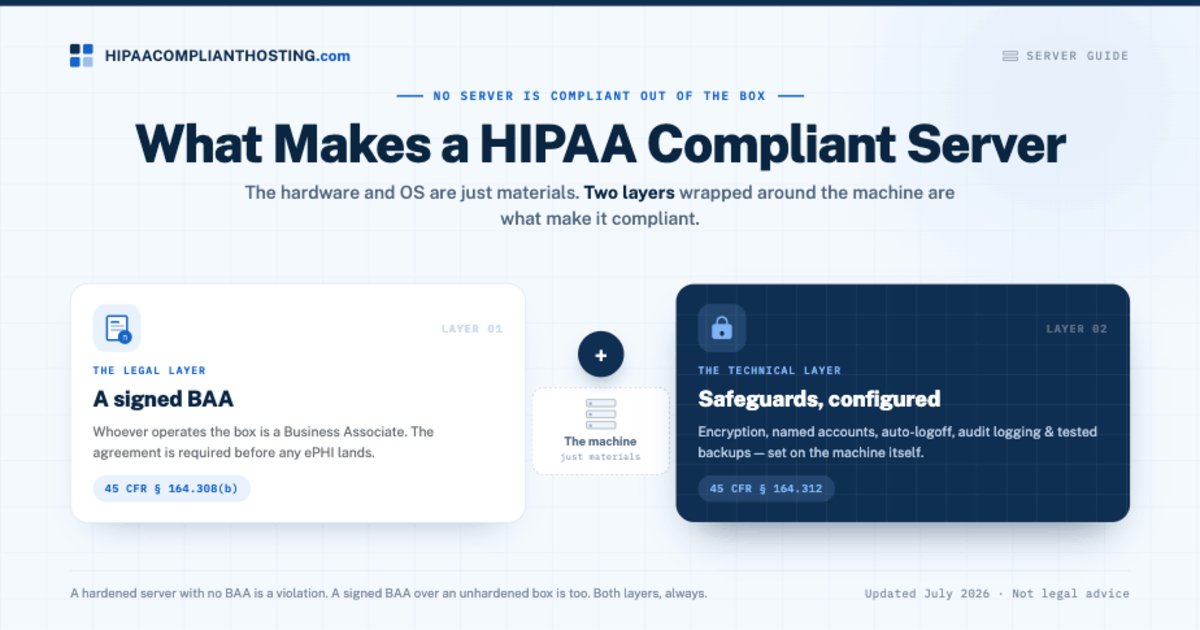Click the Encryption, named accounts description paragraph
This screenshot has height=630, width=1200.
point(898,442)
